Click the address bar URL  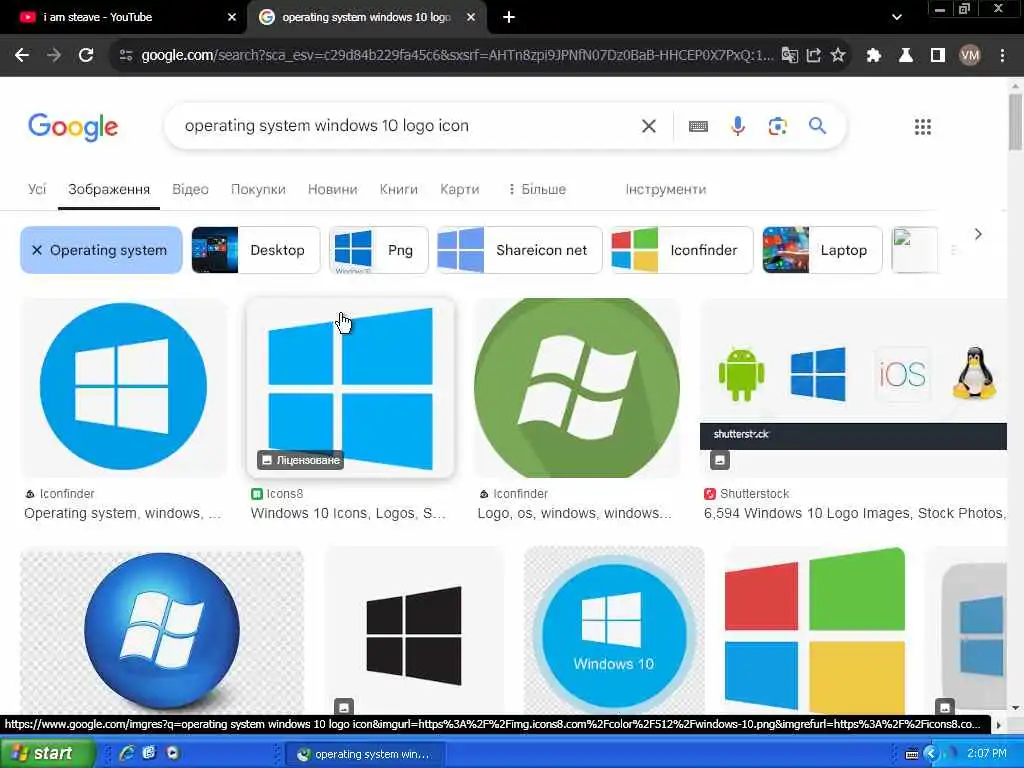(457, 56)
